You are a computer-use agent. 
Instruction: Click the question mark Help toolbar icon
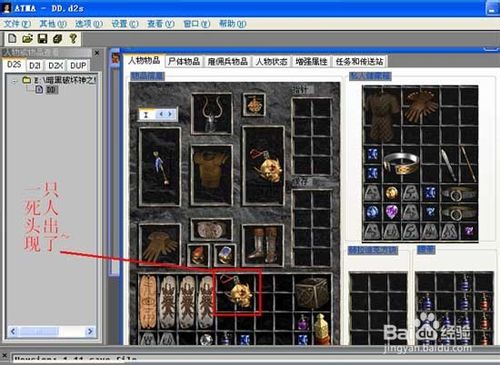tap(73, 39)
